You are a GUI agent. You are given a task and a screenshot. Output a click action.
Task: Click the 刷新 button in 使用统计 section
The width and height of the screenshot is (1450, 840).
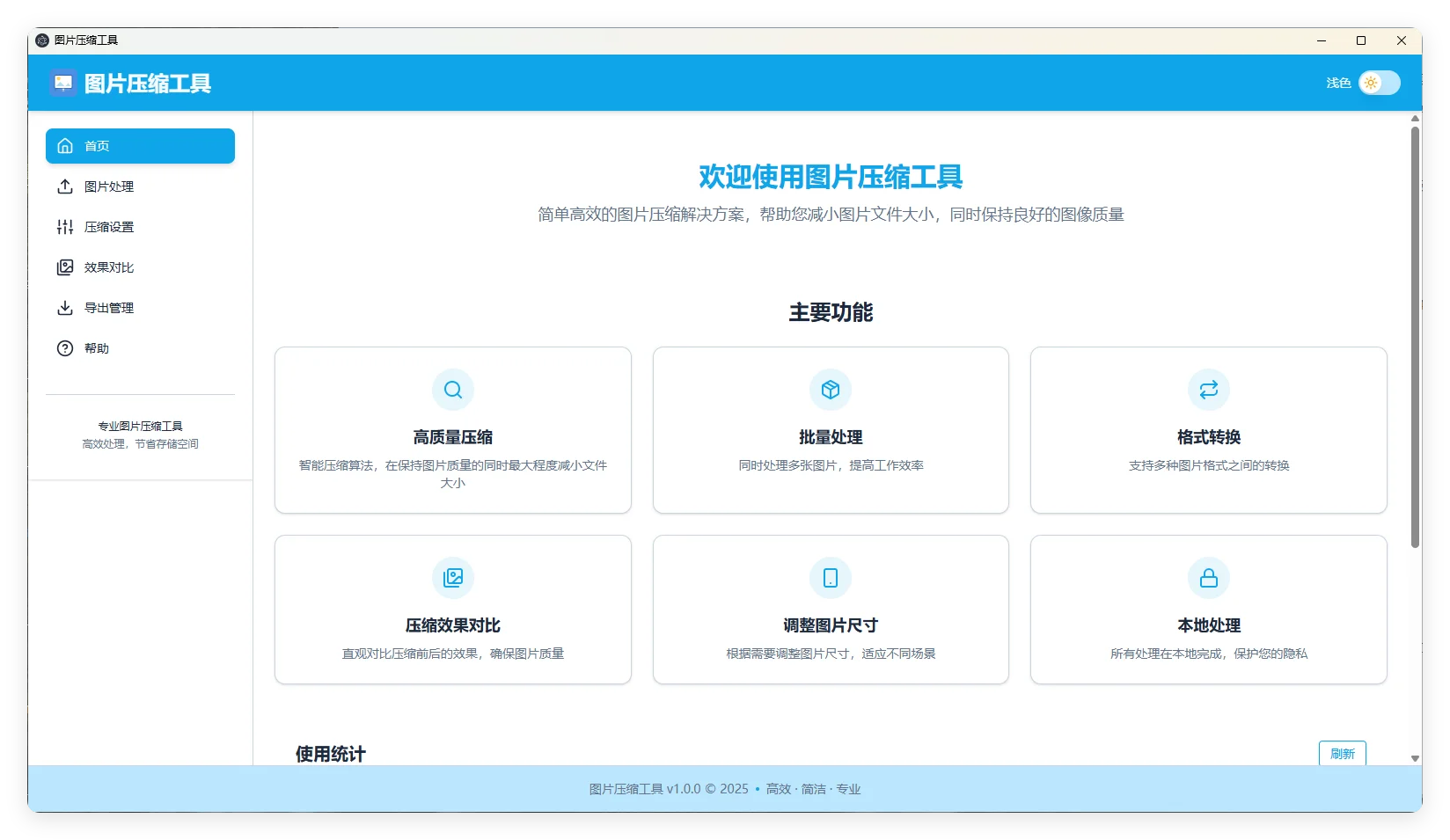coord(1342,753)
